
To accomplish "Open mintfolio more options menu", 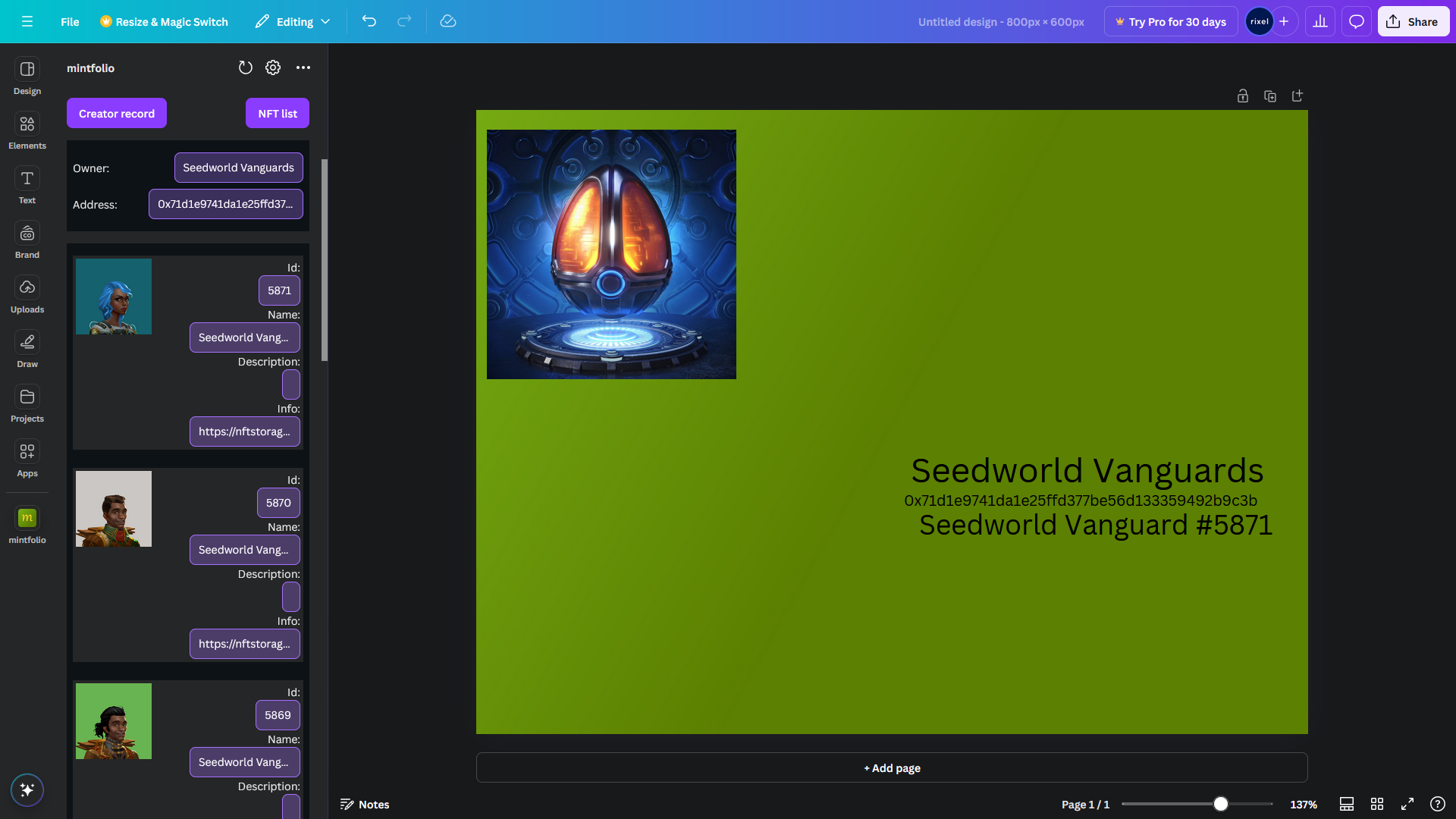I will 303,68.
